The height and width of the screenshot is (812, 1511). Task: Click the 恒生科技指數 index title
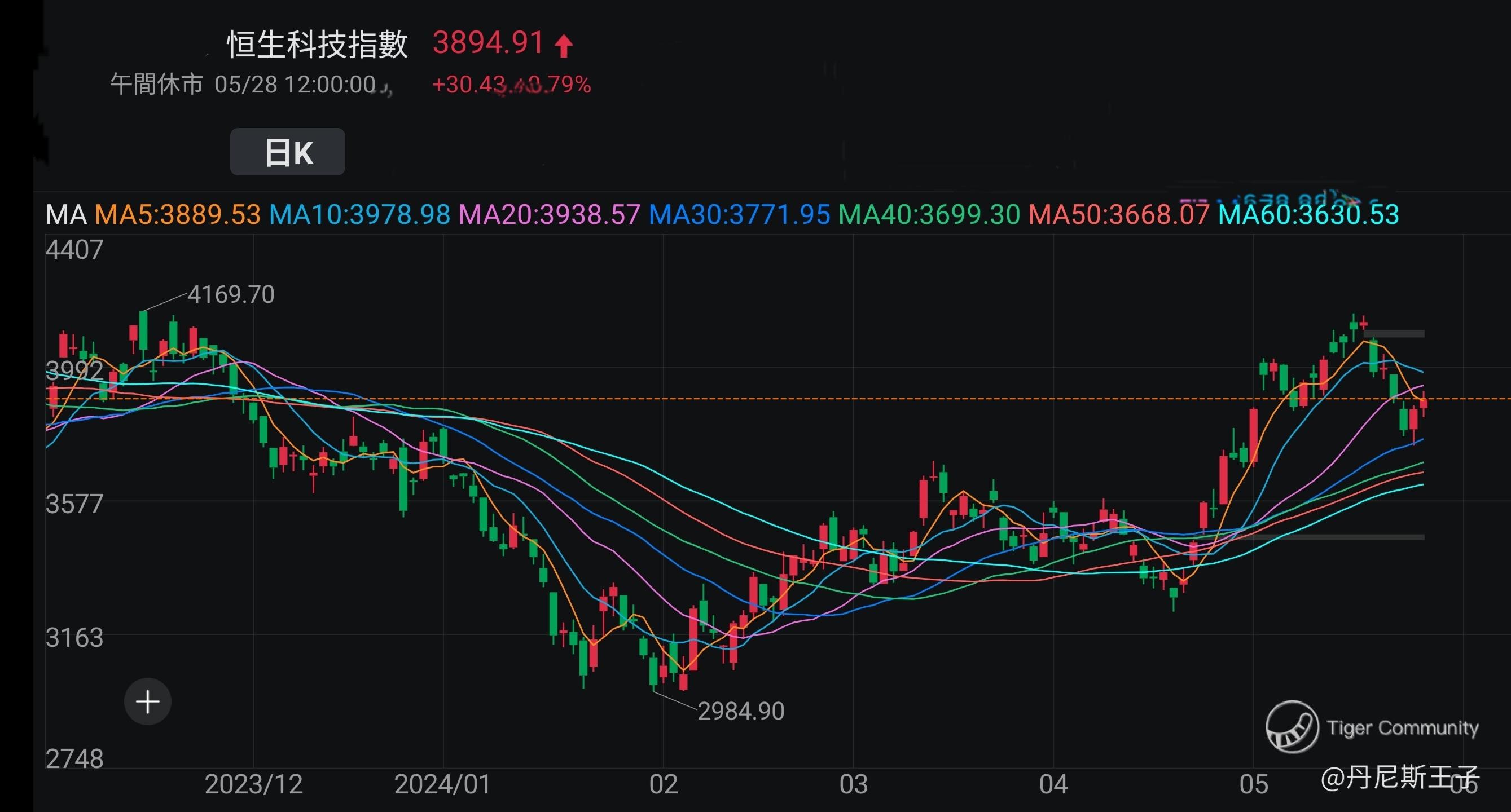(x=317, y=45)
